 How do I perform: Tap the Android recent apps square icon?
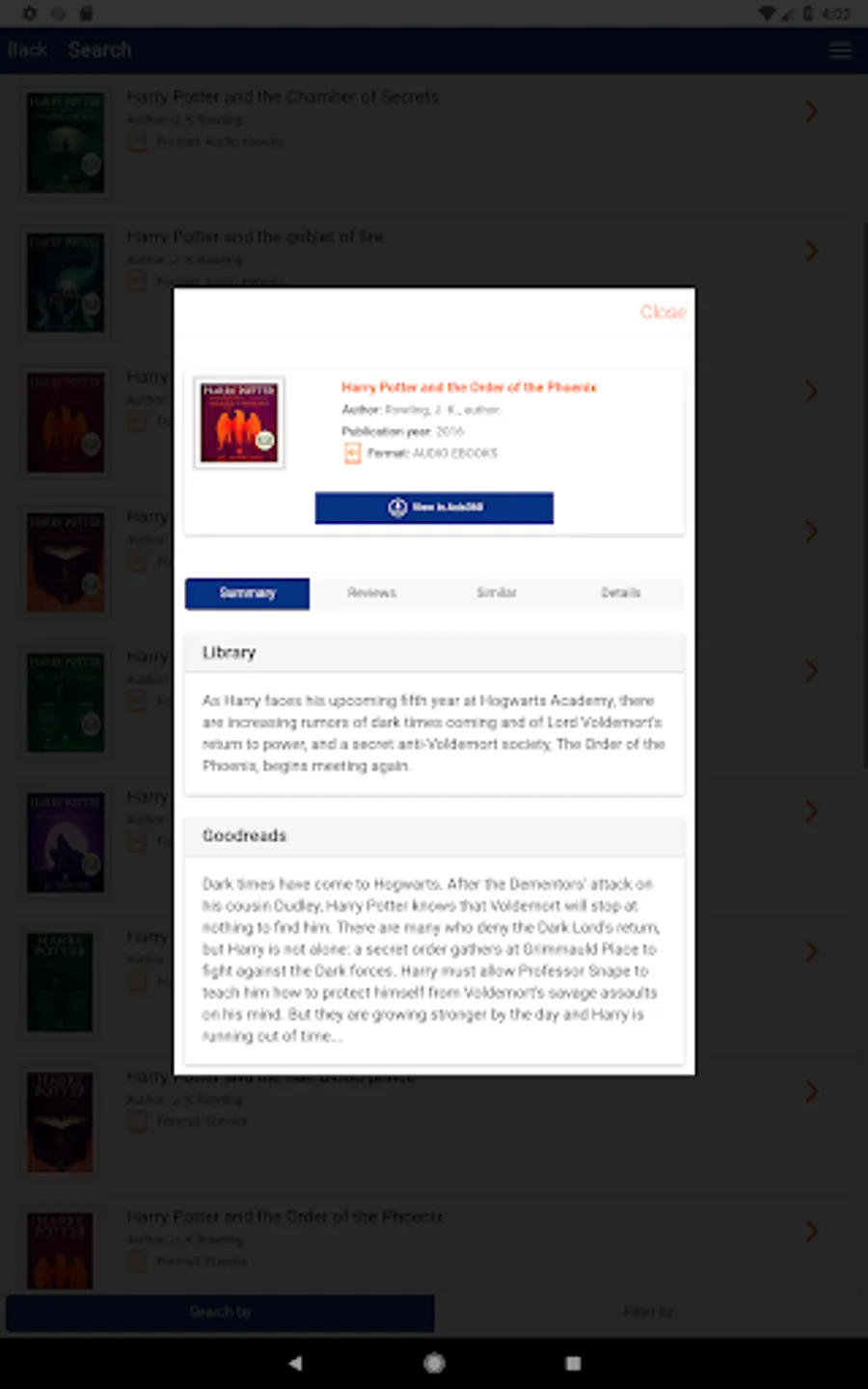(x=573, y=1363)
